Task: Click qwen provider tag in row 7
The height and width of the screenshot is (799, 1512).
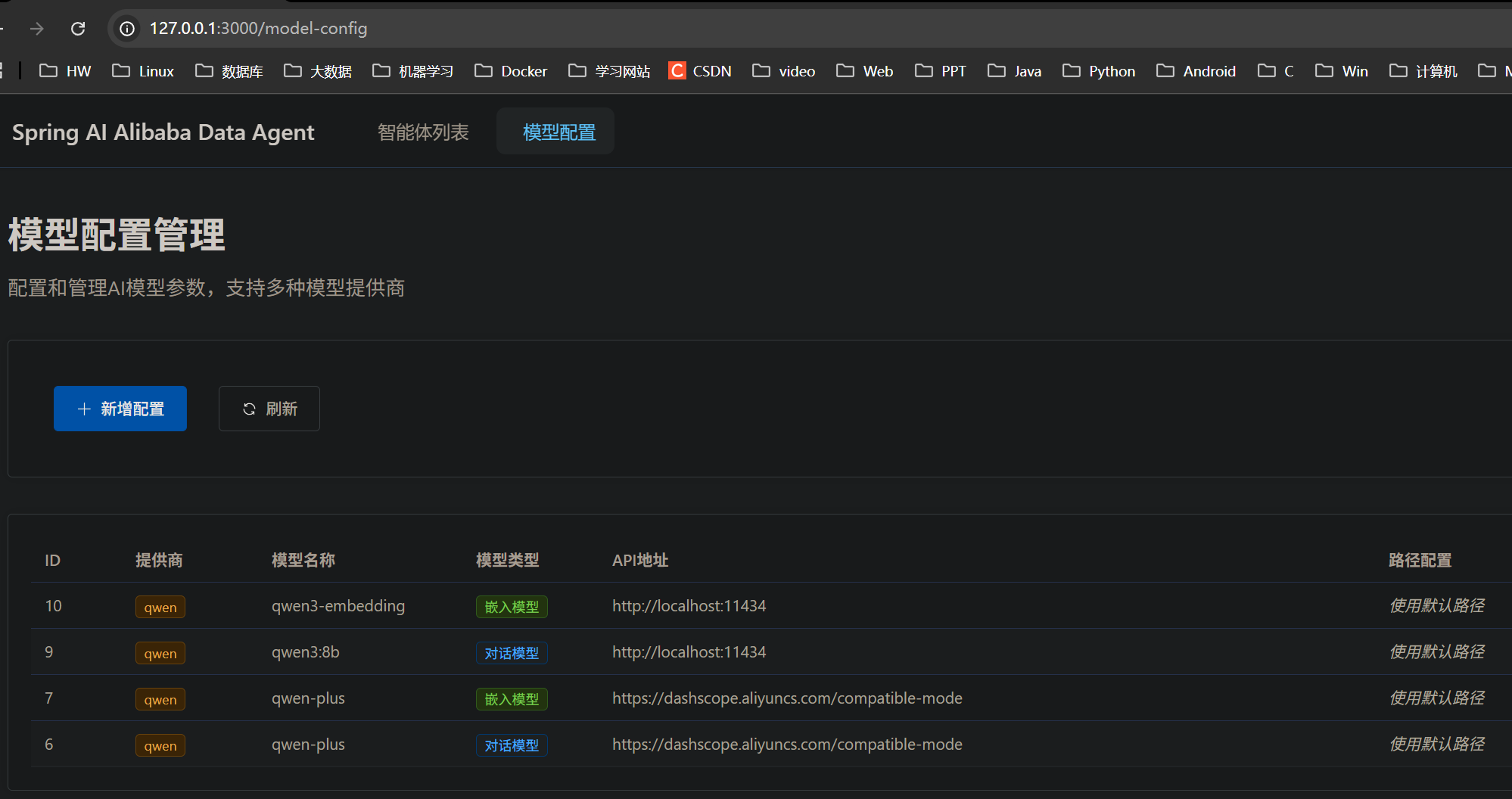Action: click(160, 699)
